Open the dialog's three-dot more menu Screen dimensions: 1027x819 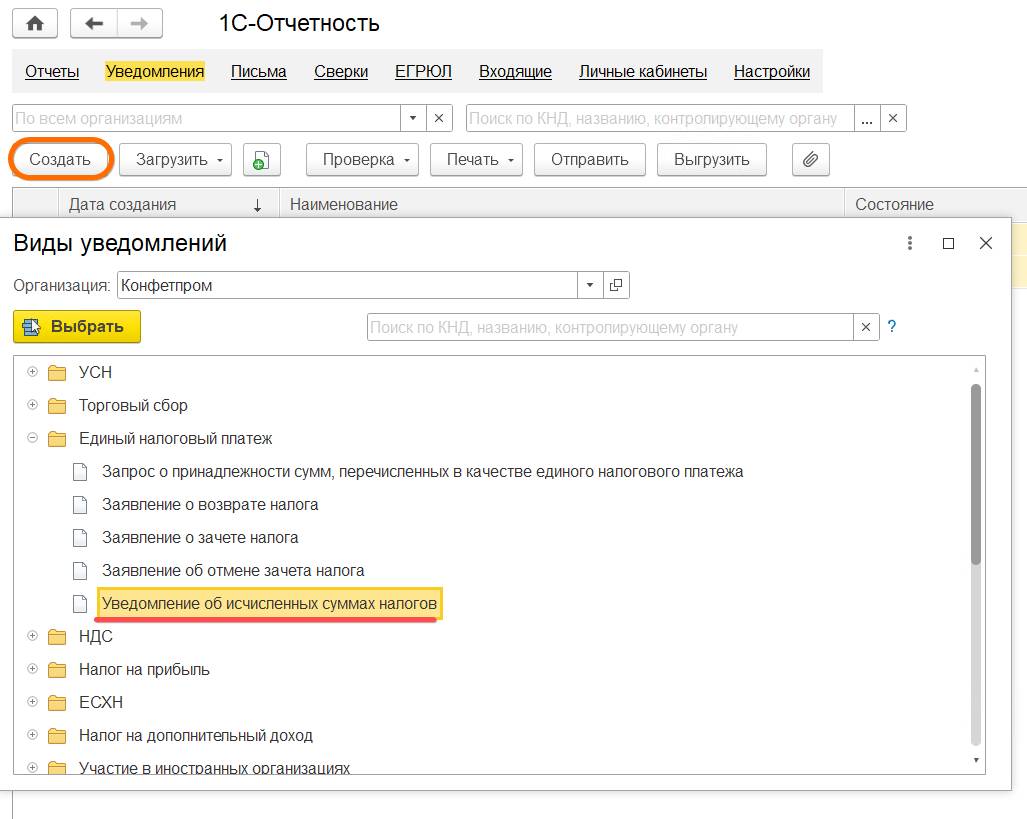point(910,243)
